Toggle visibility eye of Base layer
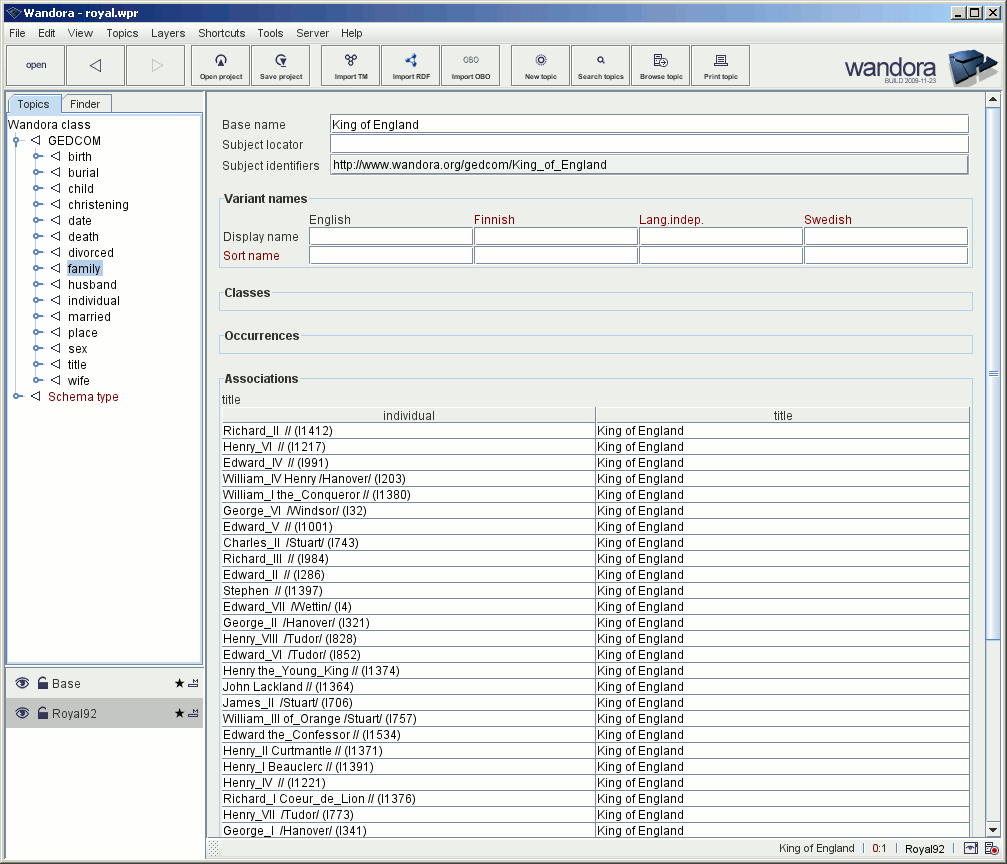1007x864 pixels. [x=22, y=684]
